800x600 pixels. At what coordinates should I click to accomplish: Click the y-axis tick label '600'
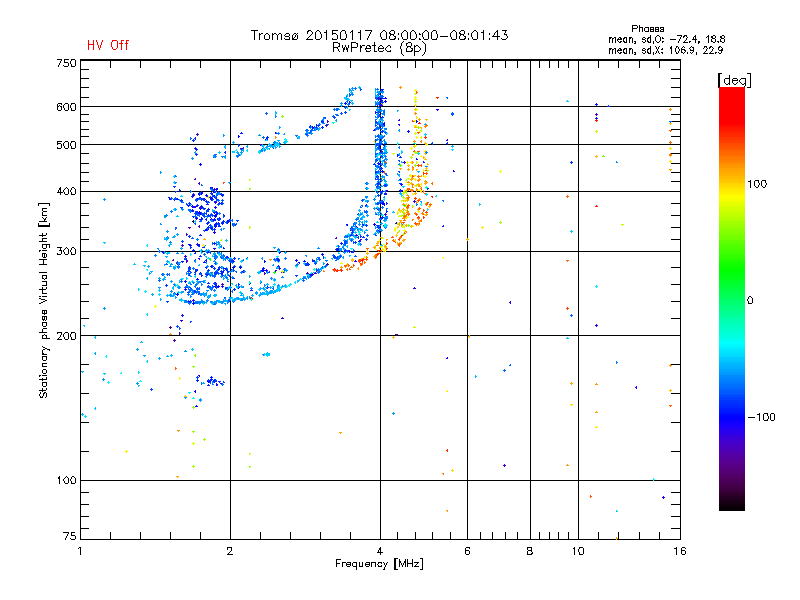tap(66, 107)
